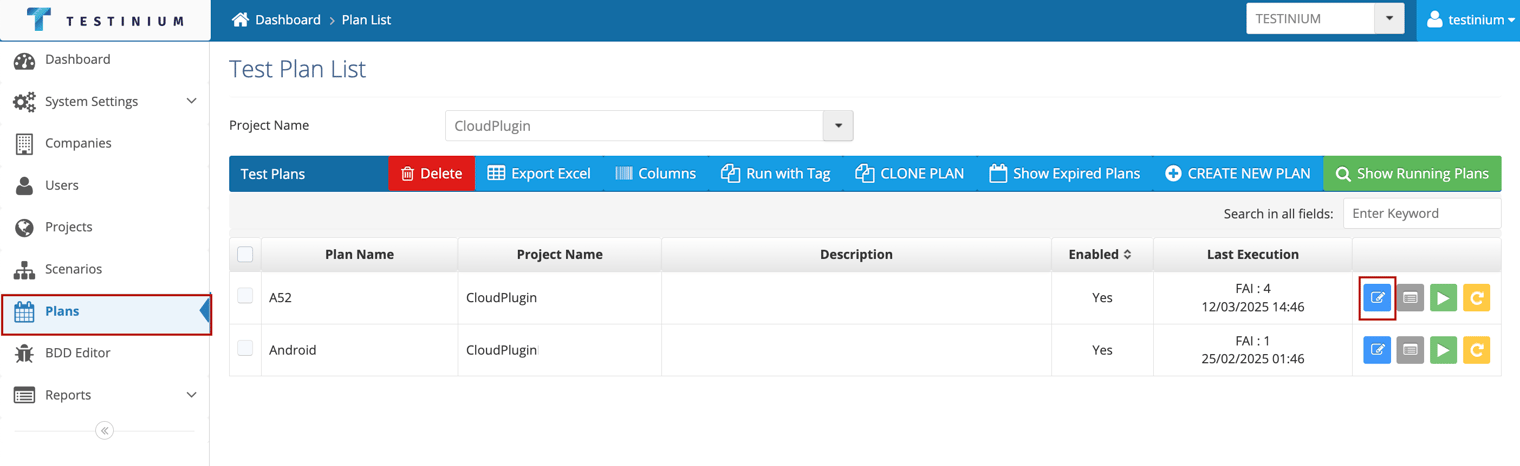Check the Android plan row checkbox
This screenshot has width=1520, height=466.
245,348
